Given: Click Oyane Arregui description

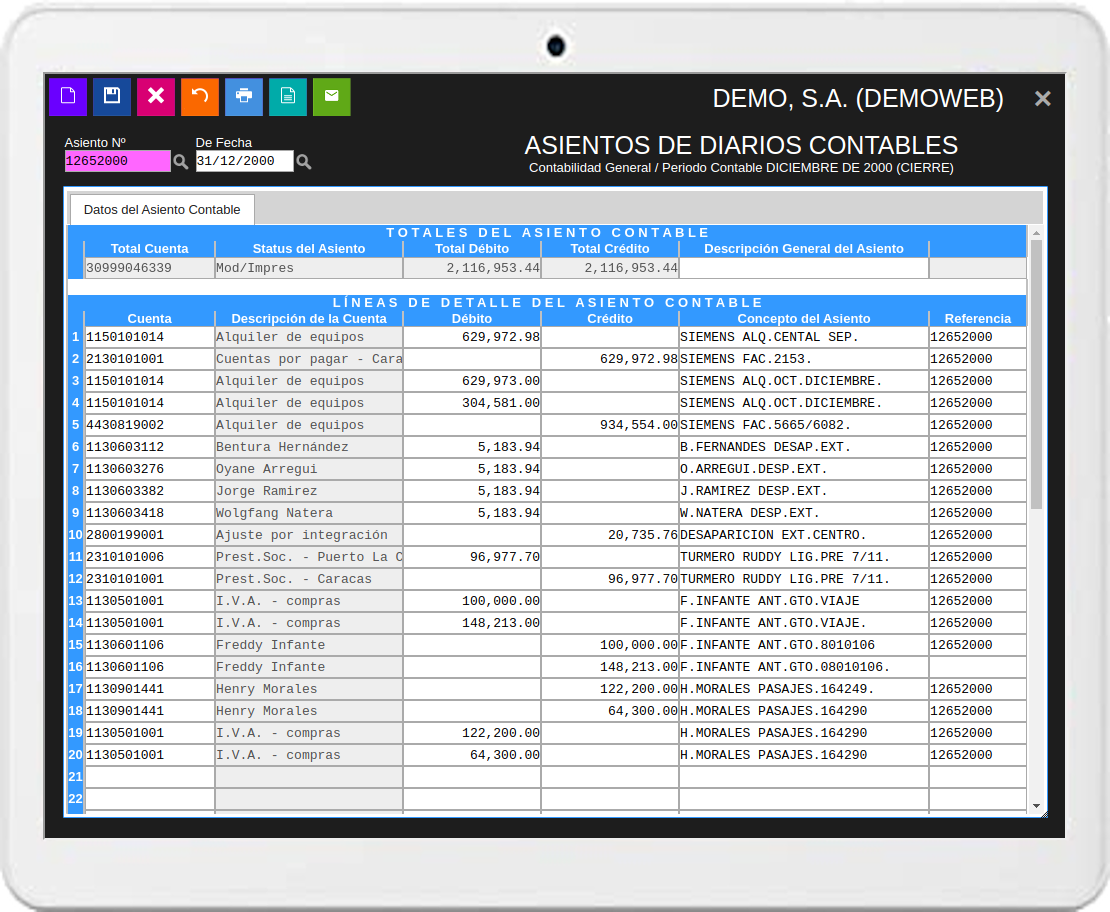Looking at the screenshot, I should tap(309, 469).
